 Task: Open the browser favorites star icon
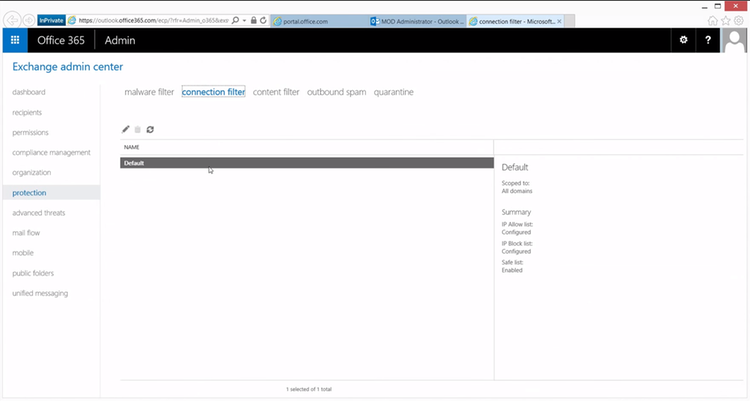pos(726,20)
